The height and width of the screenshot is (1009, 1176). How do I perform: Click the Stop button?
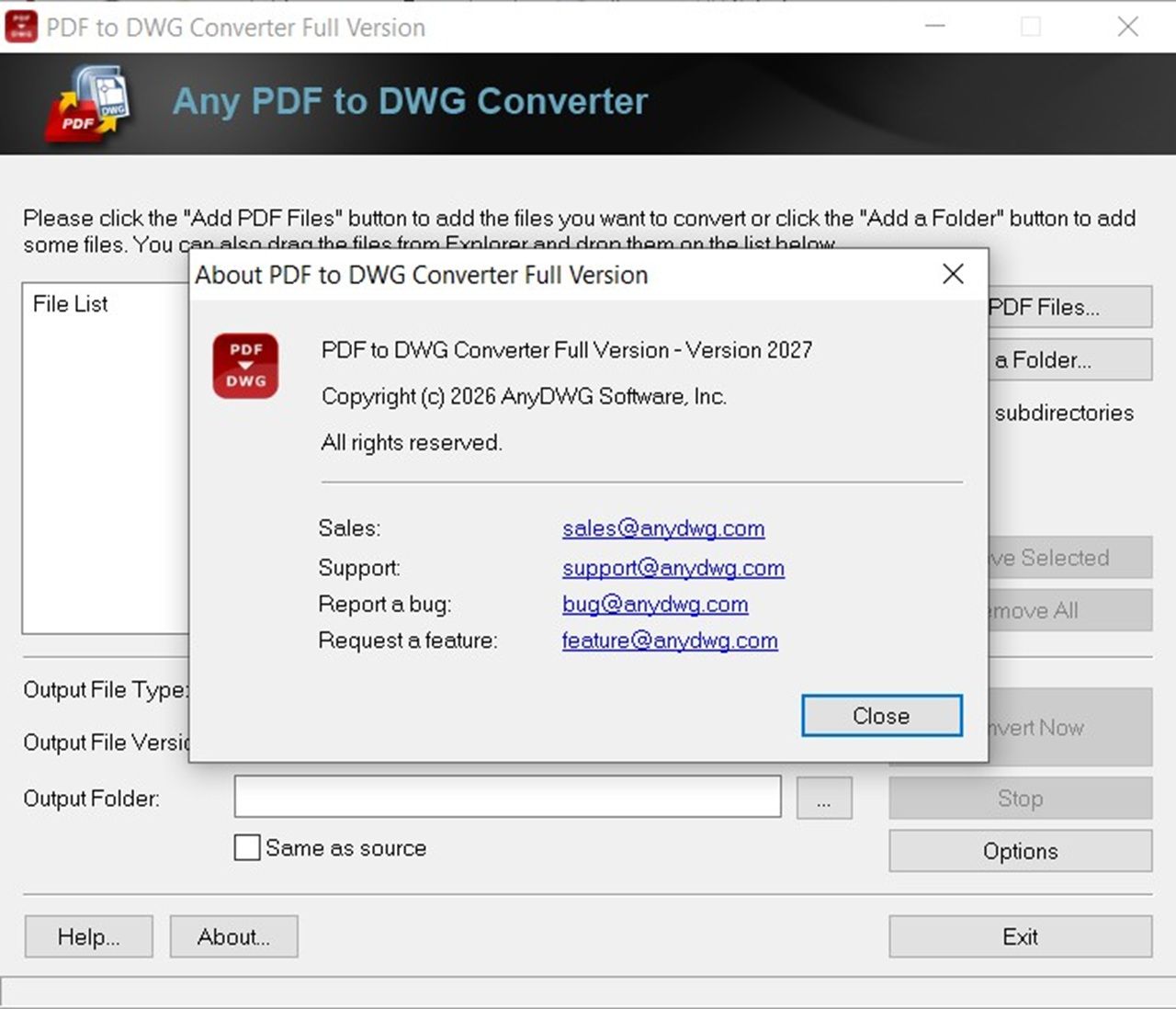coord(1021,798)
